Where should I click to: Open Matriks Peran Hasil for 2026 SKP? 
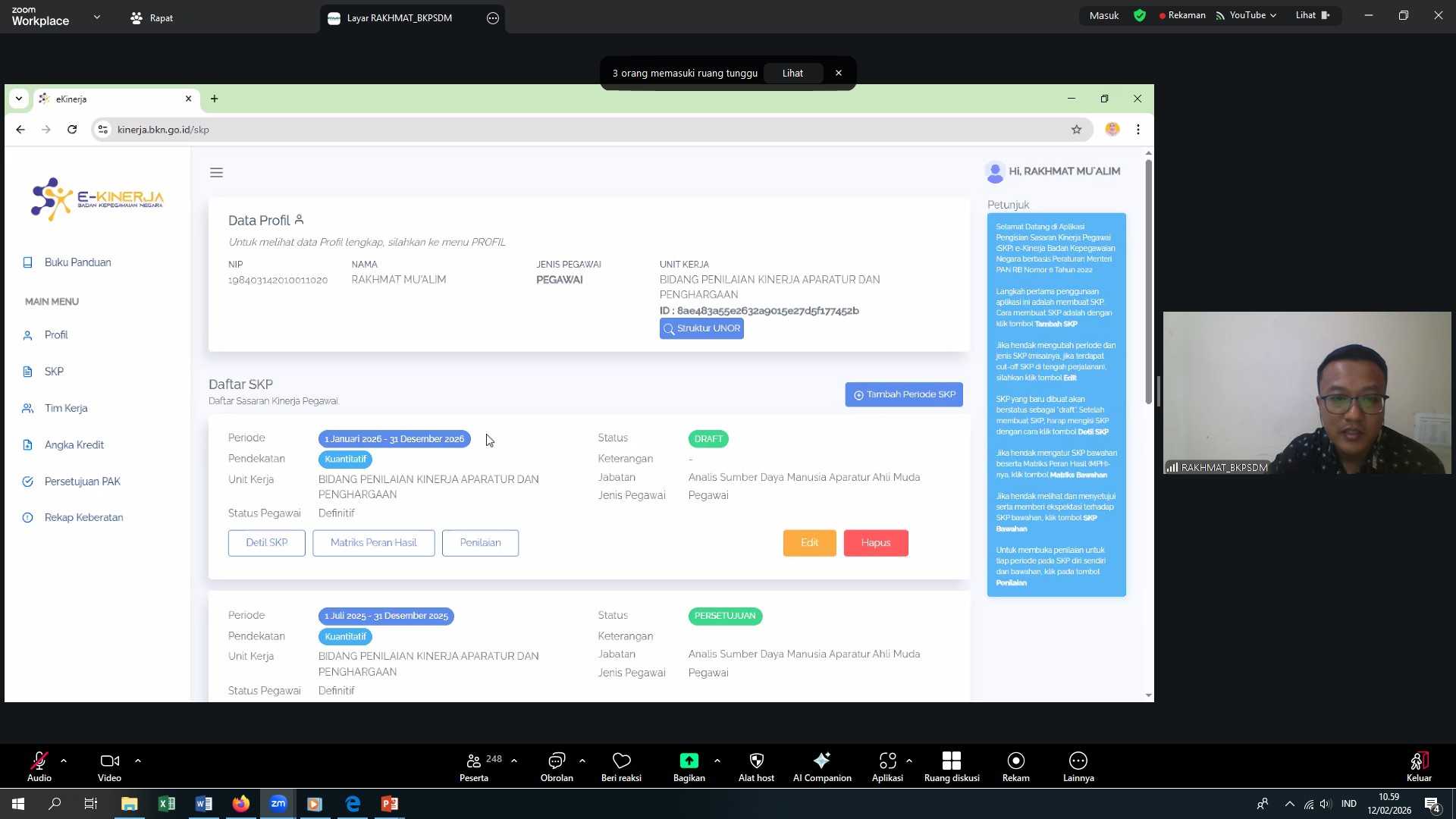(373, 543)
